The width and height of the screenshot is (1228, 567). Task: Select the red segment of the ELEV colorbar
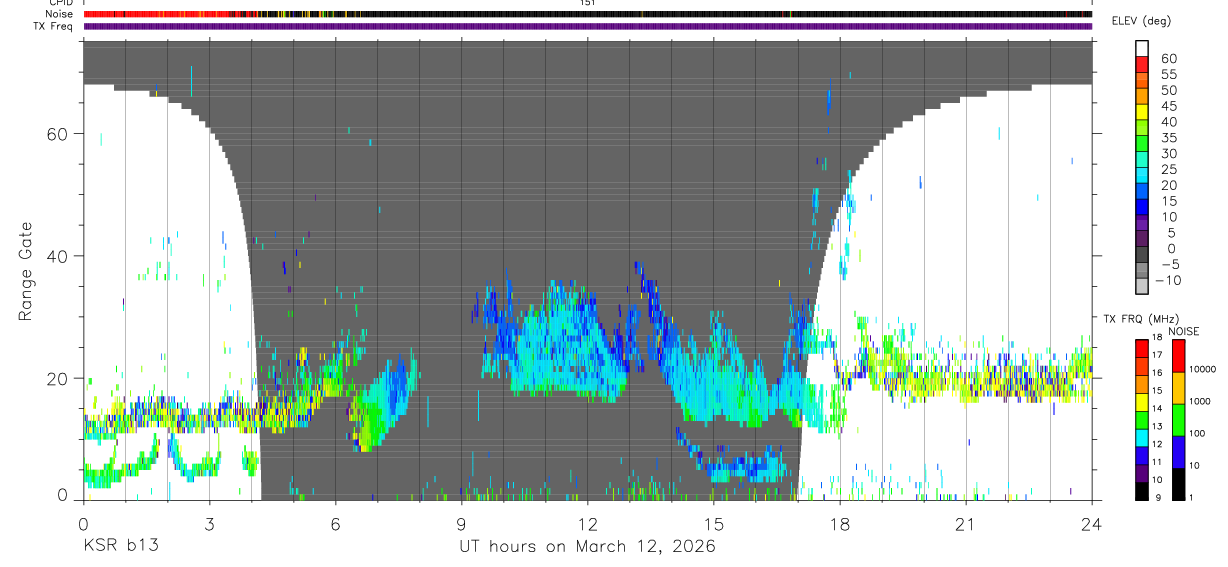pos(1142,63)
